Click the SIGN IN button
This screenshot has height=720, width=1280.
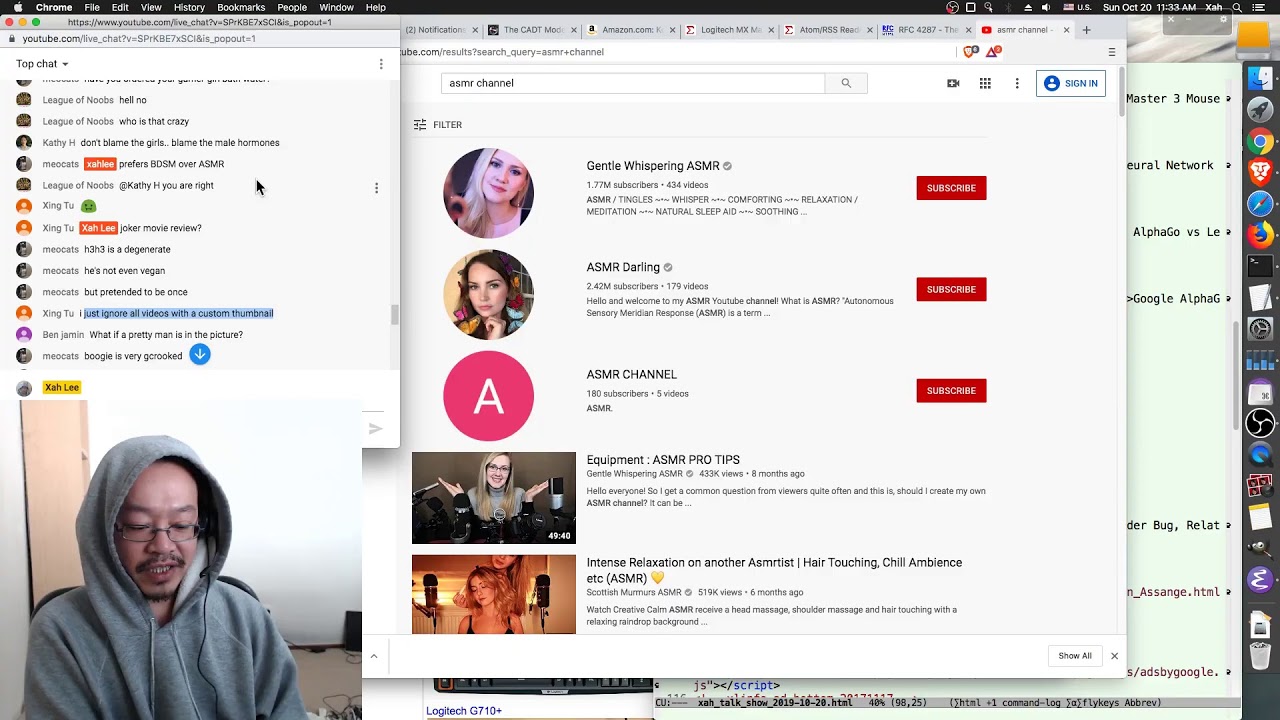click(x=1070, y=83)
